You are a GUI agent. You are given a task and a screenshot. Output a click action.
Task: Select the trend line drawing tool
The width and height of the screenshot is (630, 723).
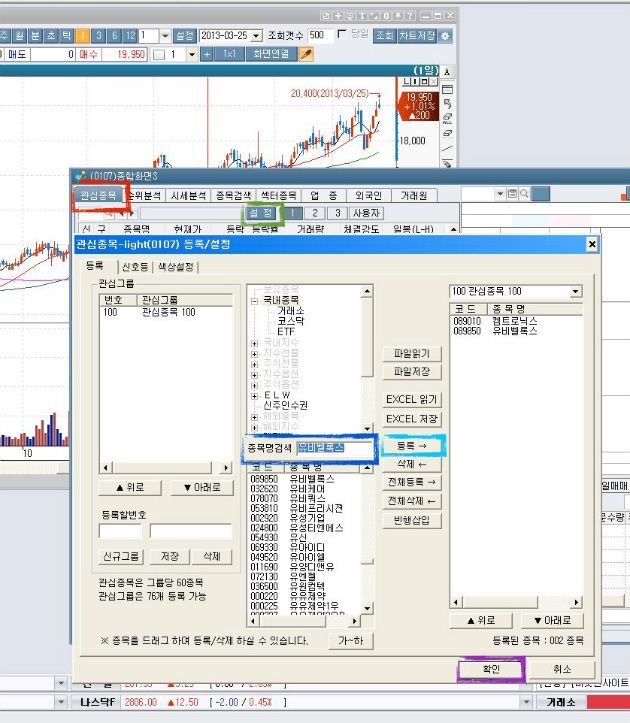pyautogui.click(x=447, y=148)
